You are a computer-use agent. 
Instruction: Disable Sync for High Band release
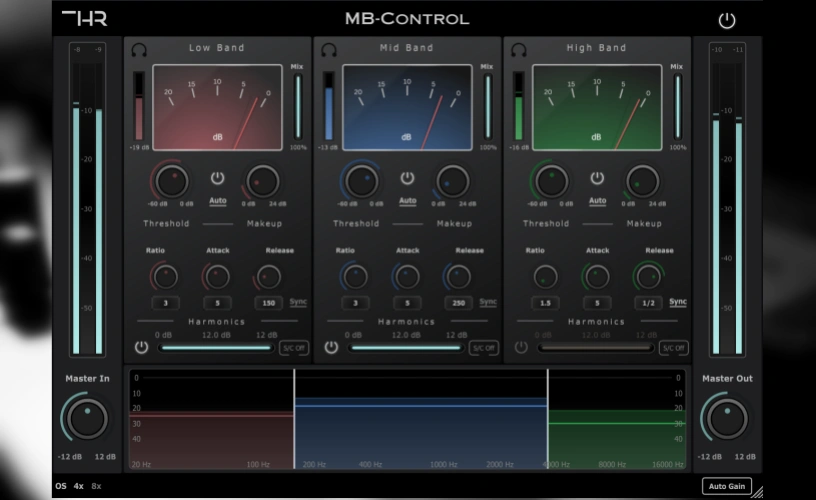coord(678,302)
